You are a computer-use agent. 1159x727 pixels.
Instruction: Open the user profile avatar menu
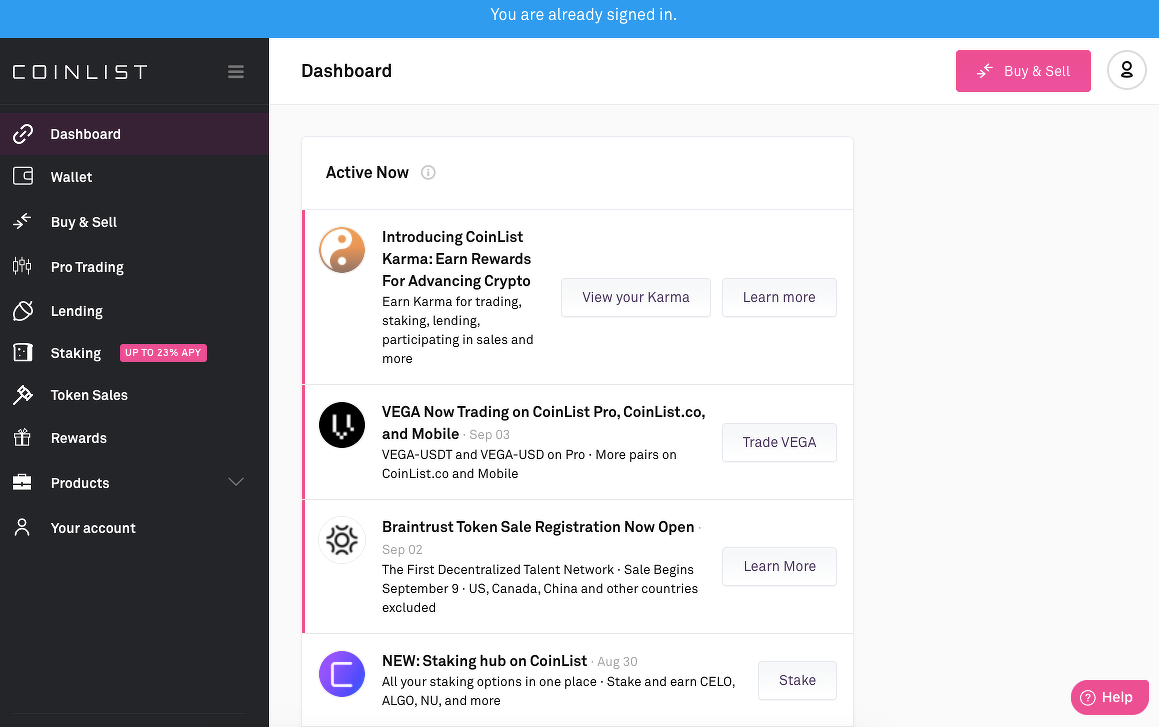(1126, 70)
